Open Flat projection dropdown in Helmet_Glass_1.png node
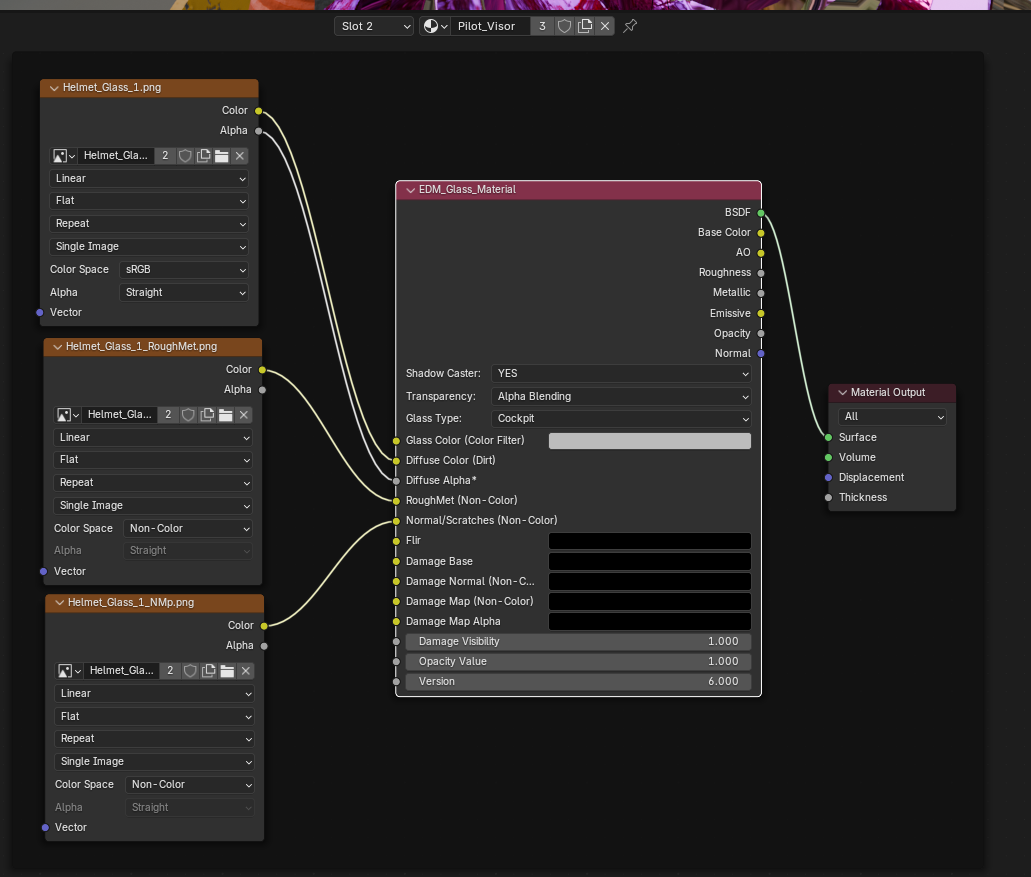 (x=150, y=201)
